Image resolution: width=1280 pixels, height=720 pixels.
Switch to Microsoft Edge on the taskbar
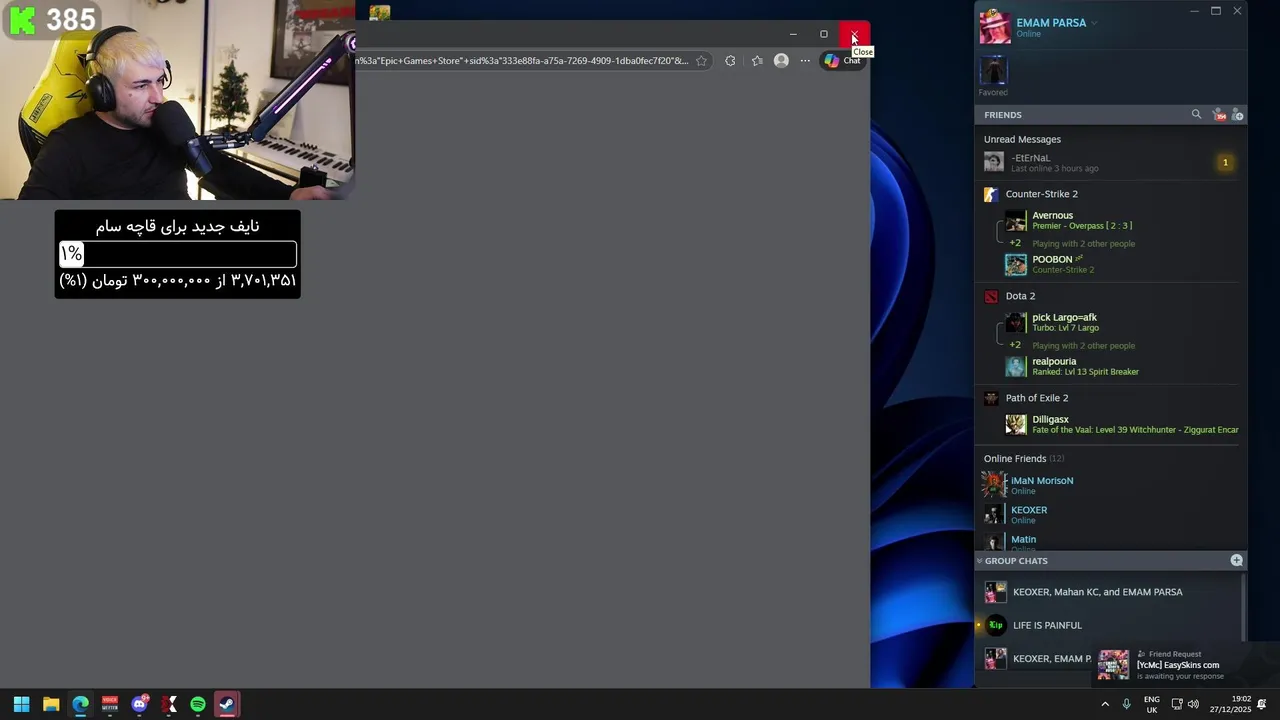(80, 704)
